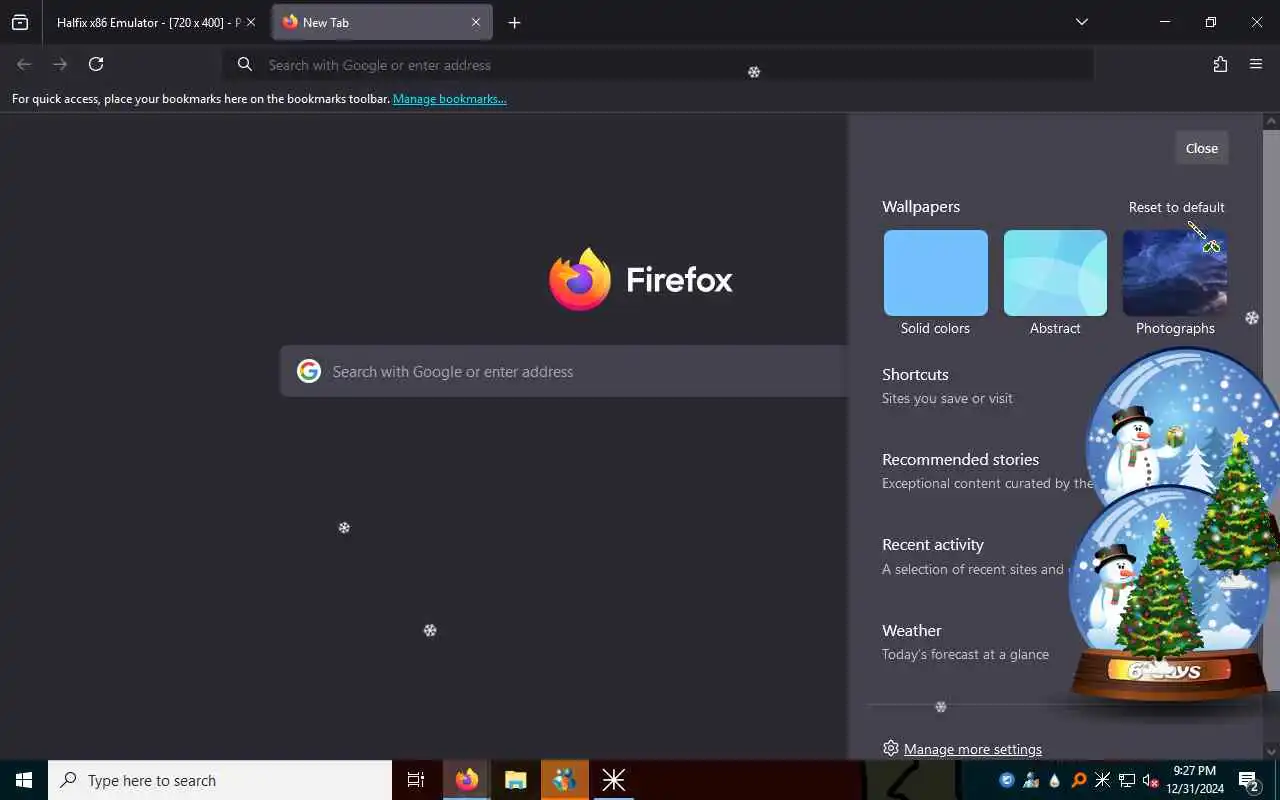Close the New Tab tab
The width and height of the screenshot is (1280, 800).
476,22
